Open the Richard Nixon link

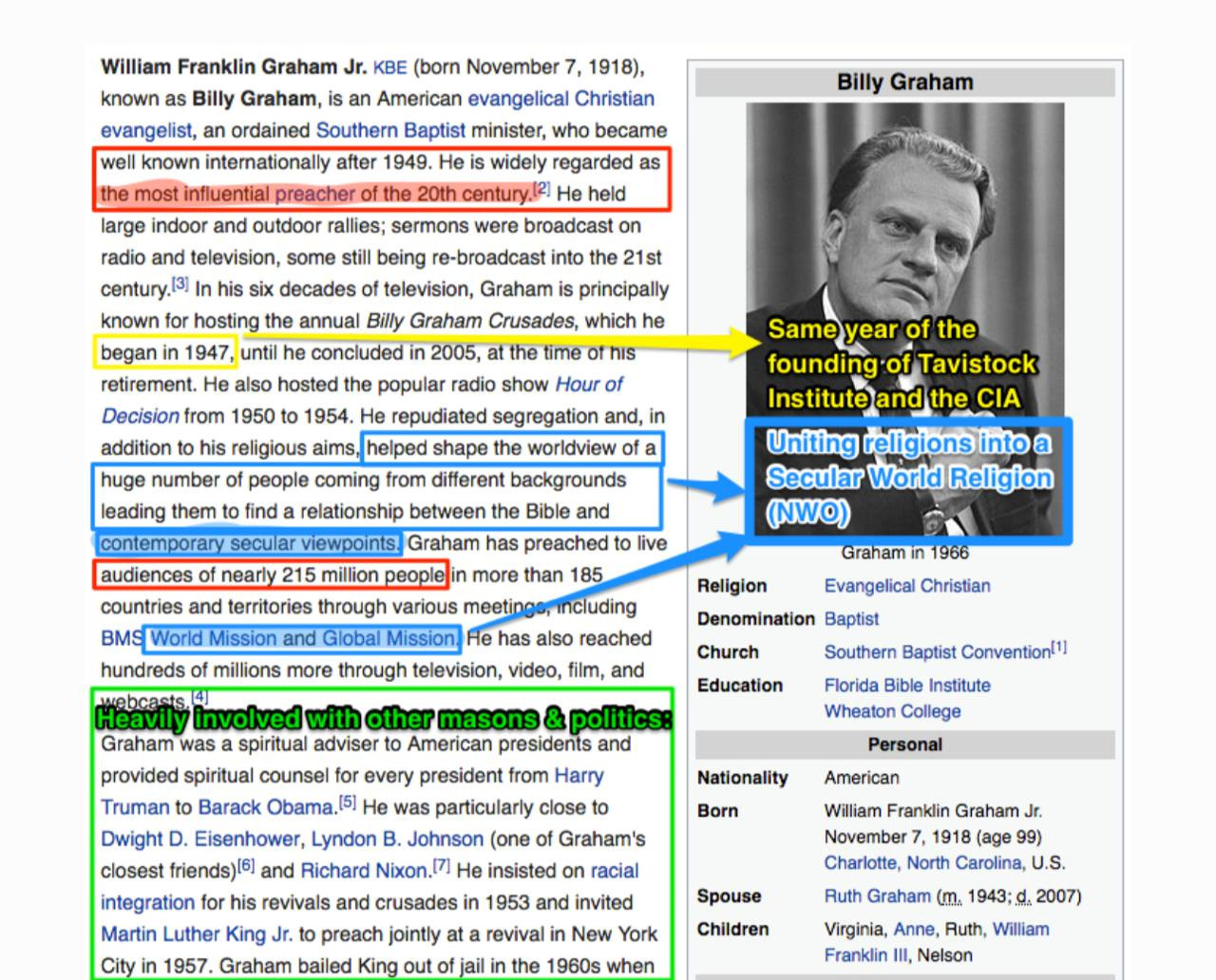[x=364, y=871]
